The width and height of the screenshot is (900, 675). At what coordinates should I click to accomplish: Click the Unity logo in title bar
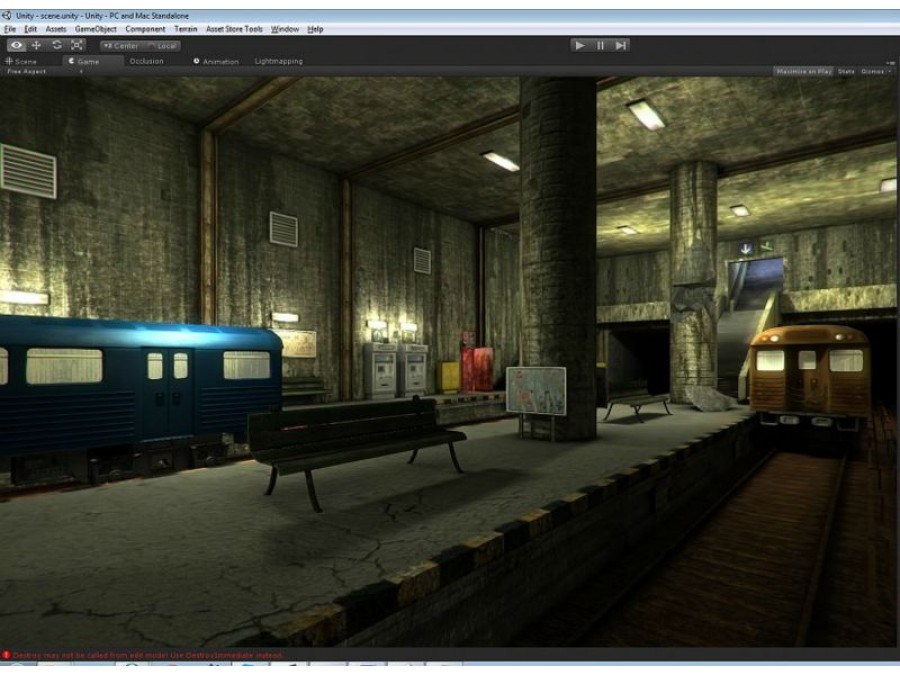click(6, 15)
